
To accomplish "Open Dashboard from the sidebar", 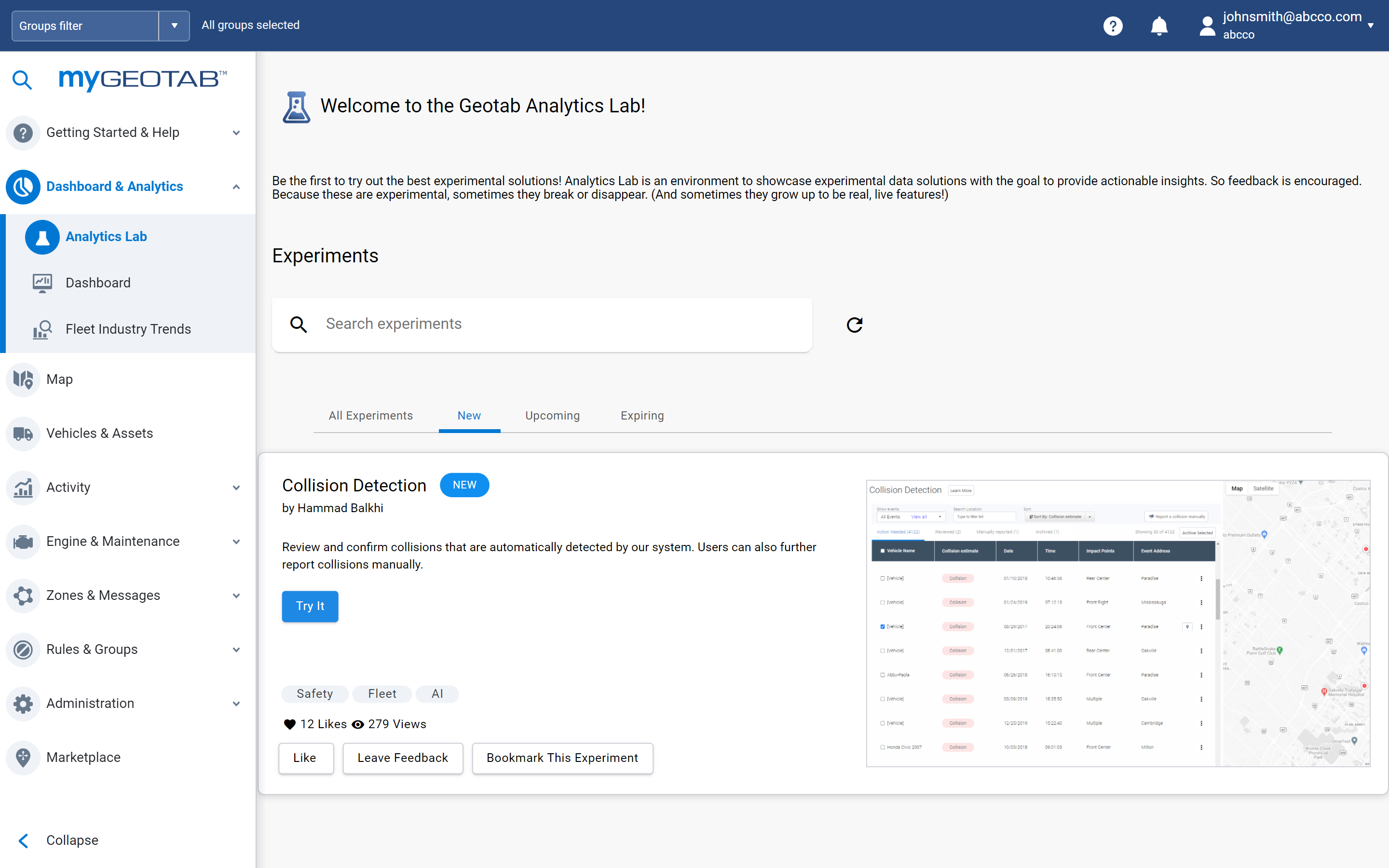I will pos(98,283).
